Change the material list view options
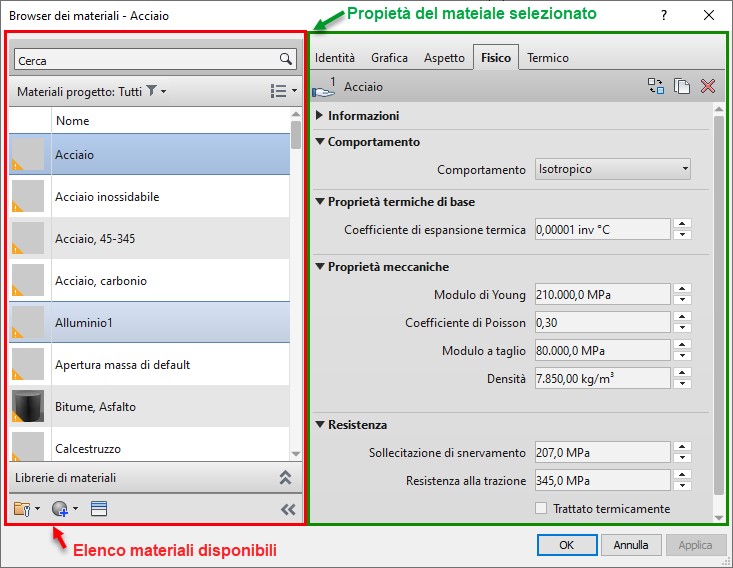Image resolution: width=733 pixels, height=568 pixels. tap(279, 91)
